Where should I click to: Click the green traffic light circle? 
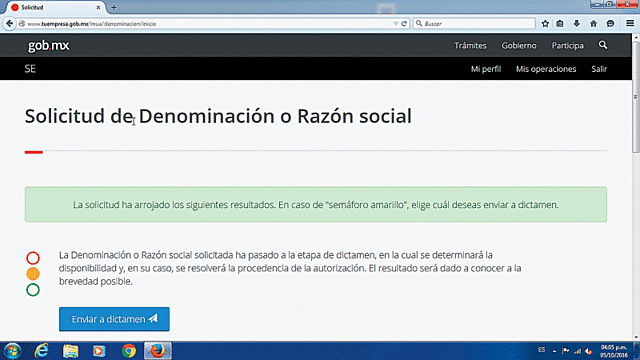coord(33,290)
